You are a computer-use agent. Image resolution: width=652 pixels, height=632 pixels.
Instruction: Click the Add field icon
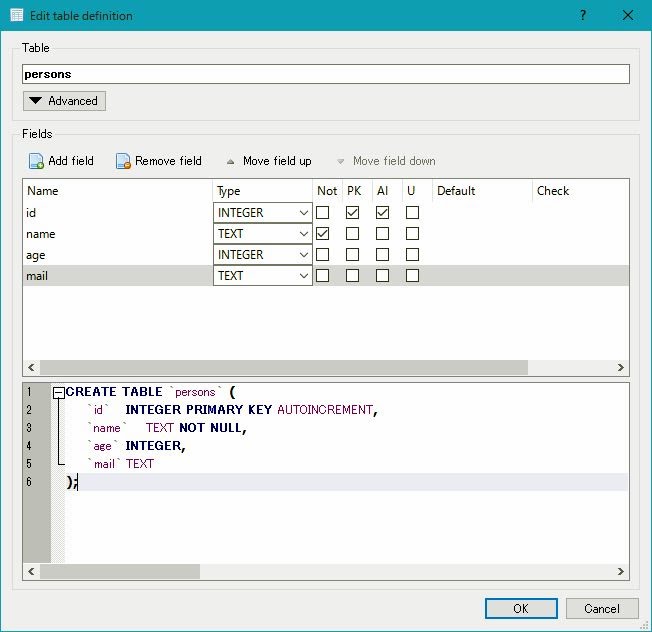pos(36,161)
